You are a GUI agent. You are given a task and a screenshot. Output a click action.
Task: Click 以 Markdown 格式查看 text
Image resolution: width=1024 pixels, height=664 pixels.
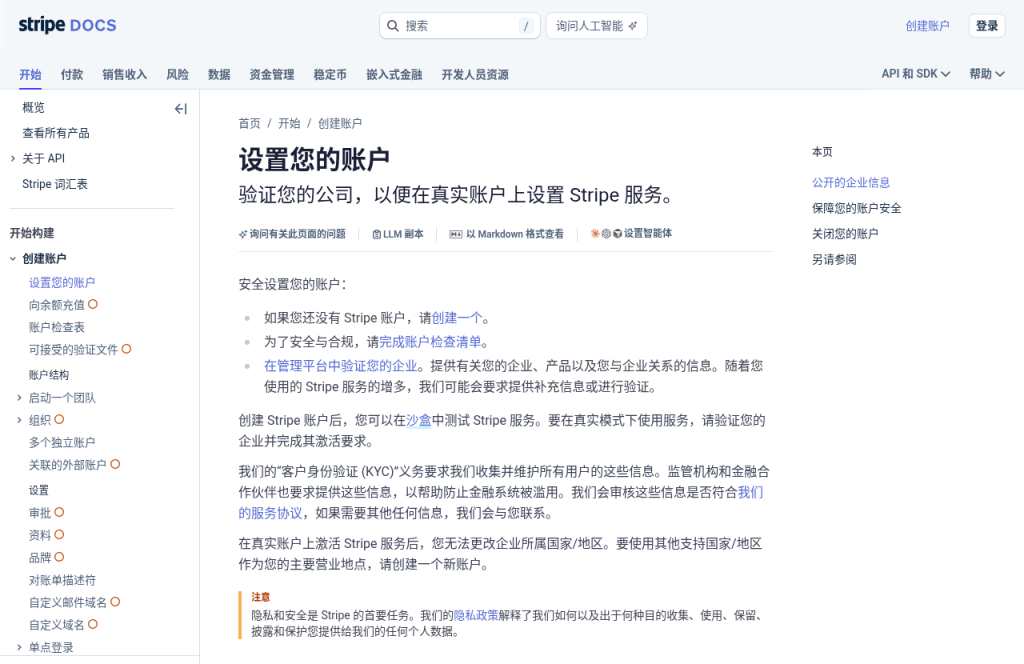[x=515, y=234]
